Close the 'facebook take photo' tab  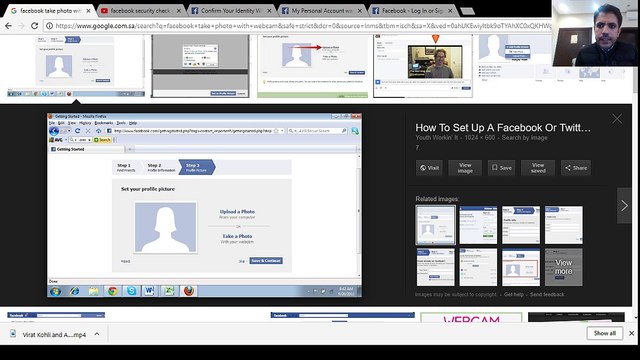pos(88,11)
